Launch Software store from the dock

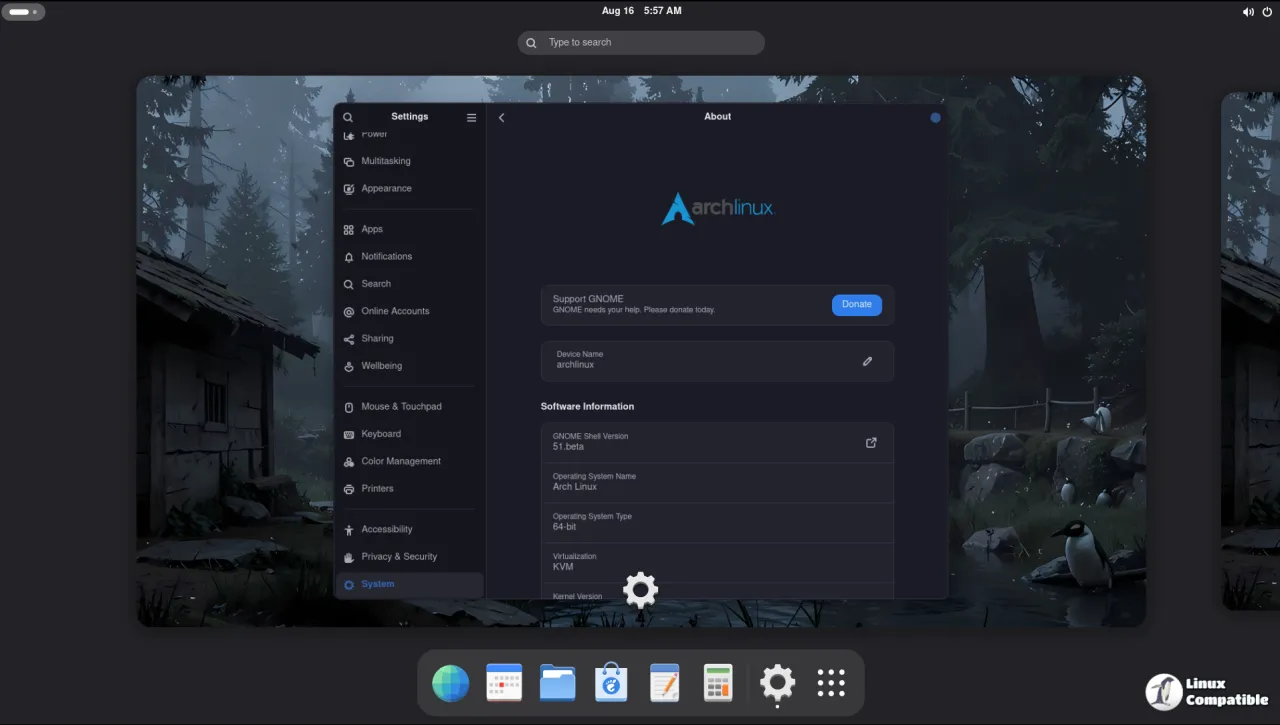611,683
